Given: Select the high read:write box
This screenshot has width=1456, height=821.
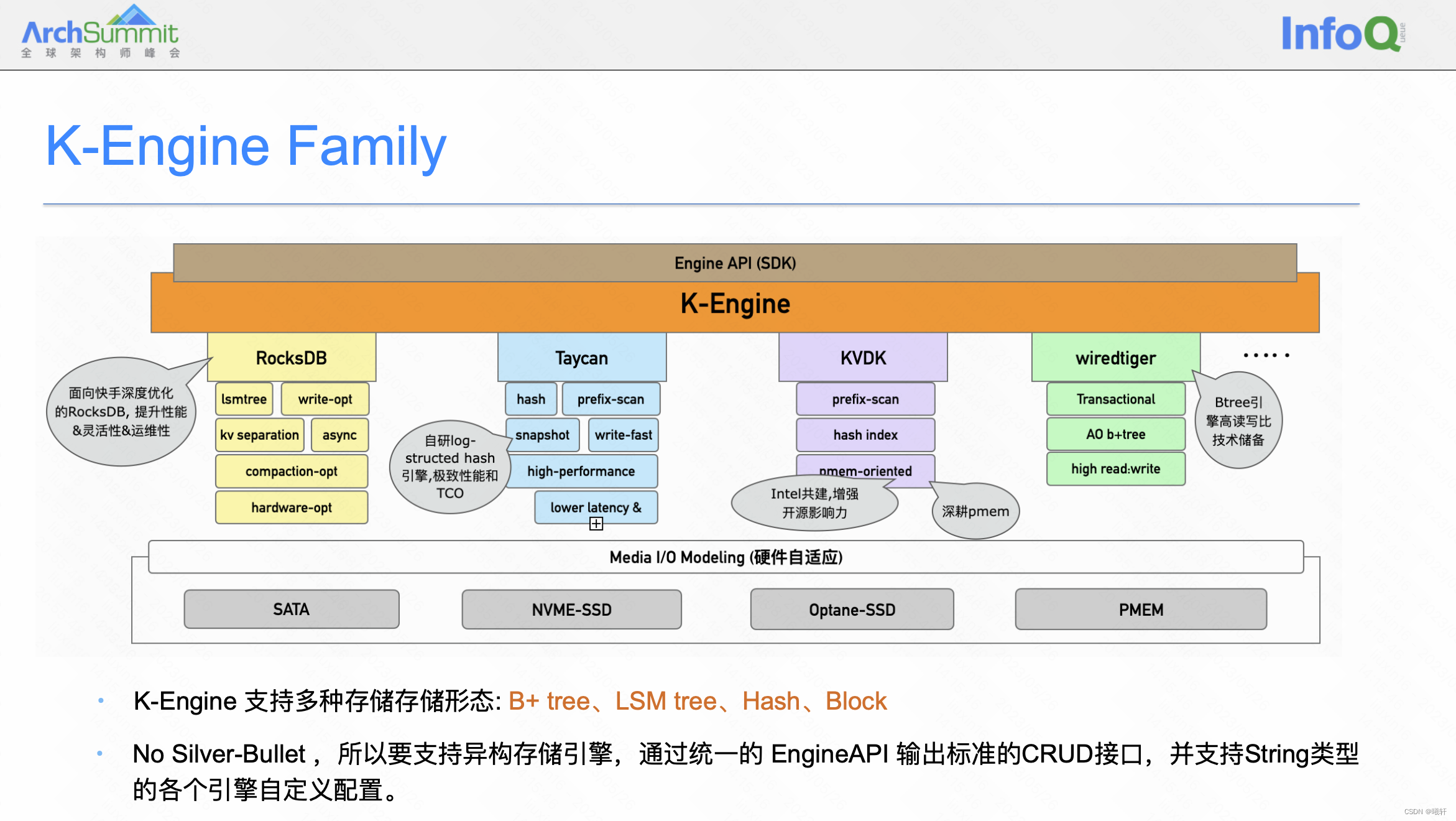Looking at the screenshot, I should click(1116, 469).
